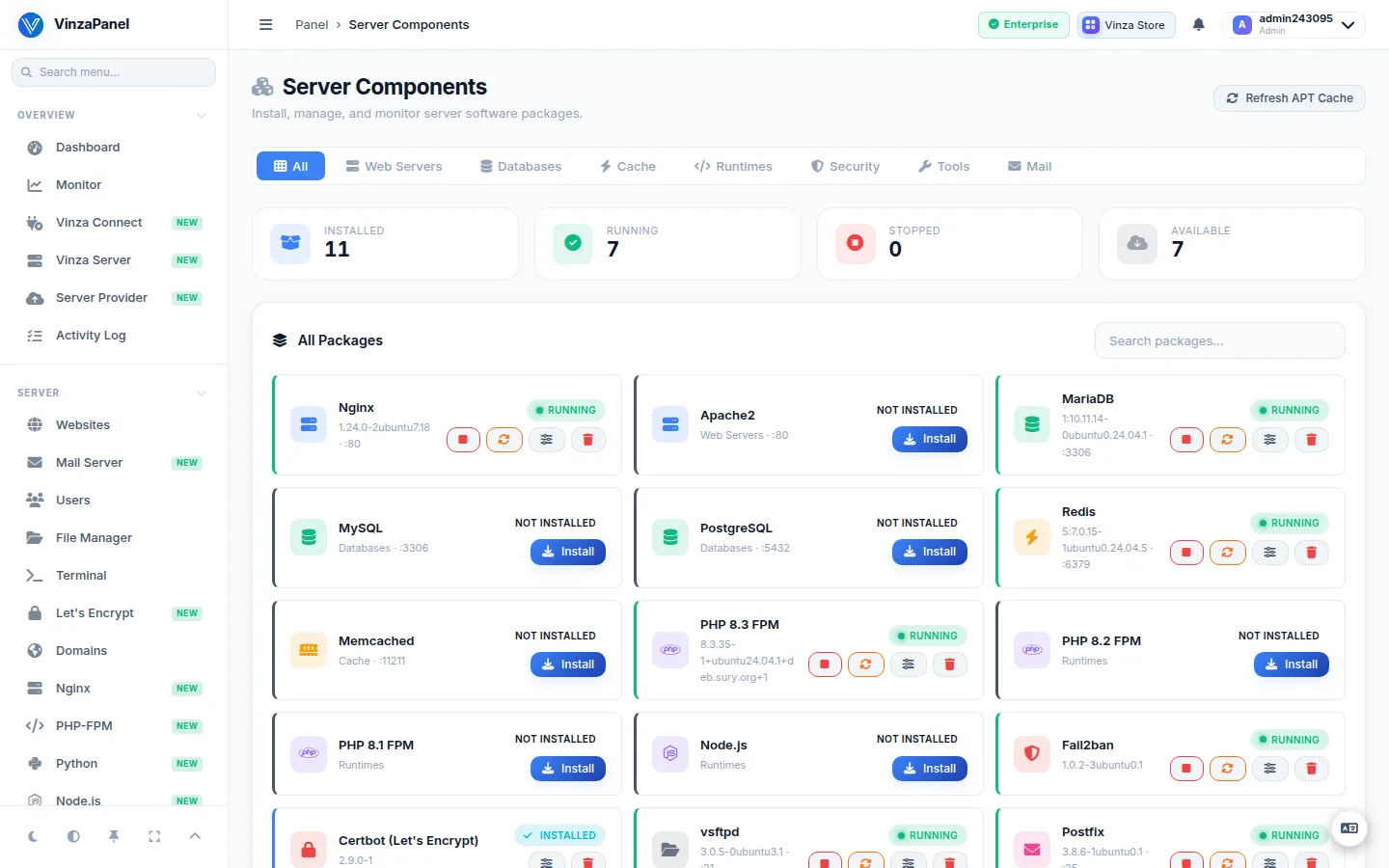The image size is (1389, 868).
Task: Stop the PHP 8.3 FPM service
Action: point(825,665)
